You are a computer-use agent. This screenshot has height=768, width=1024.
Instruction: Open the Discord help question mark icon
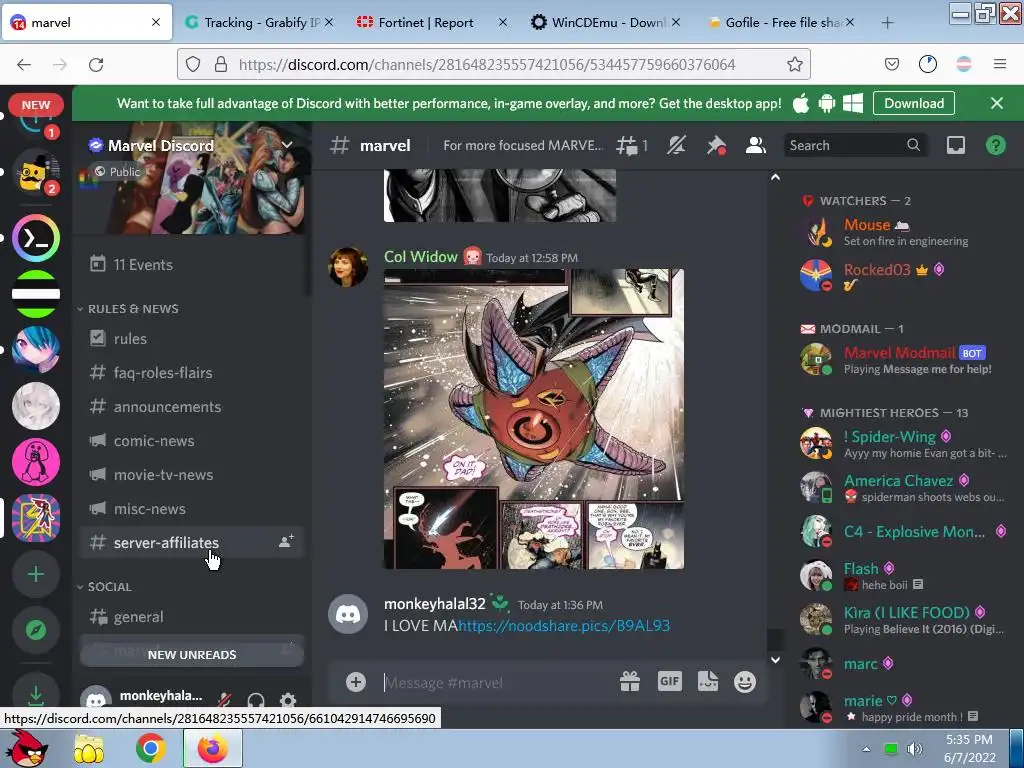[995, 145]
